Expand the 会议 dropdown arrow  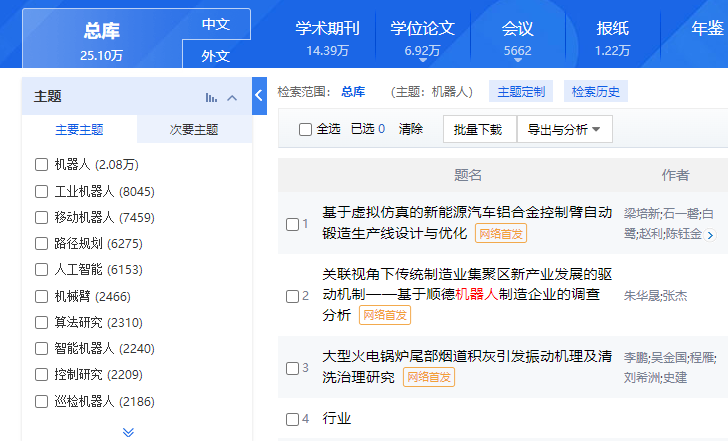point(518,60)
